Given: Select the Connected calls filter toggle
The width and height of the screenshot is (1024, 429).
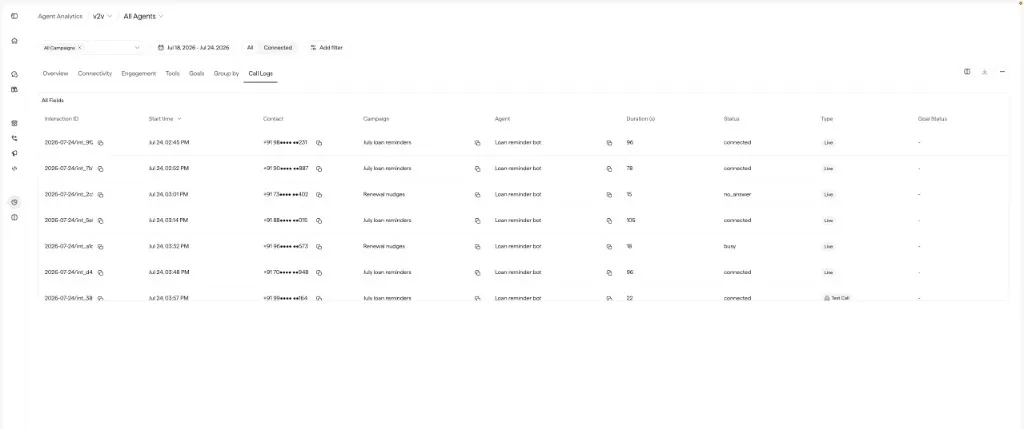Looking at the screenshot, I should [x=278, y=48].
